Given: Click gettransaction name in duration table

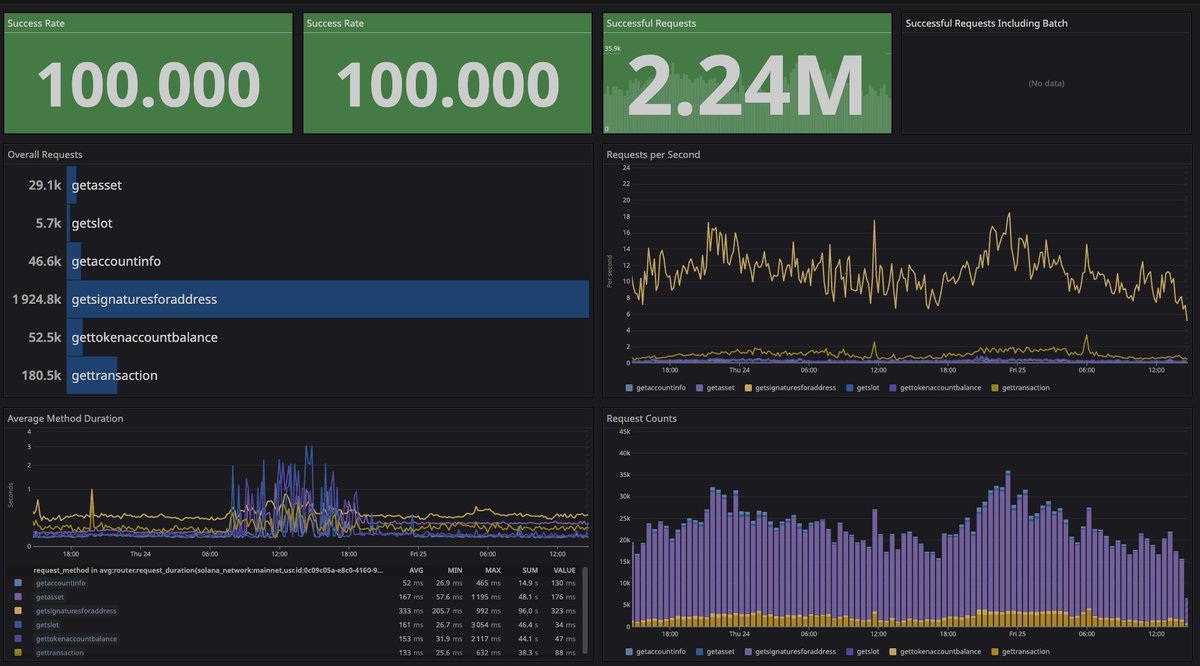Looking at the screenshot, I should (x=62, y=652).
